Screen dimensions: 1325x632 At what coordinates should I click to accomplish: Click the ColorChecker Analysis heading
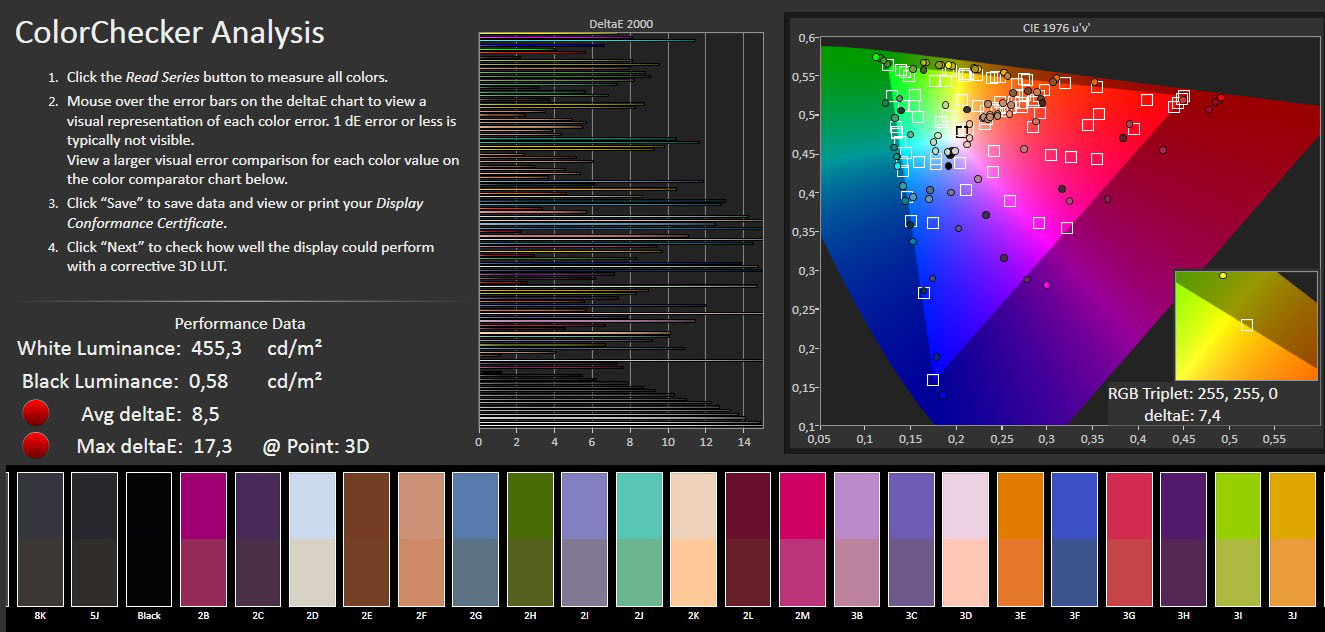pos(170,32)
